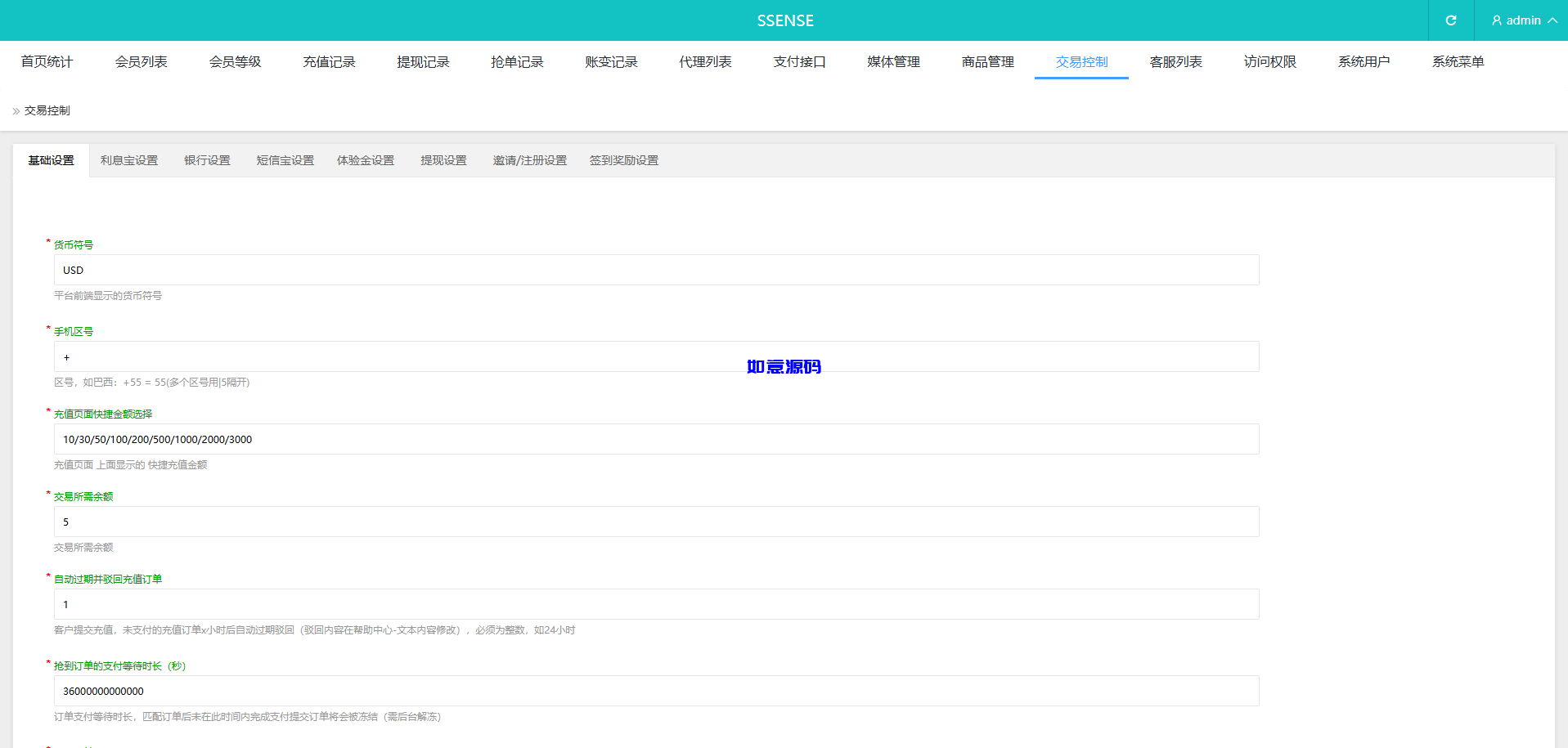Select 充值记录 in the top navigation
This screenshot has height=748, width=1568.
[x=329, y=62]
